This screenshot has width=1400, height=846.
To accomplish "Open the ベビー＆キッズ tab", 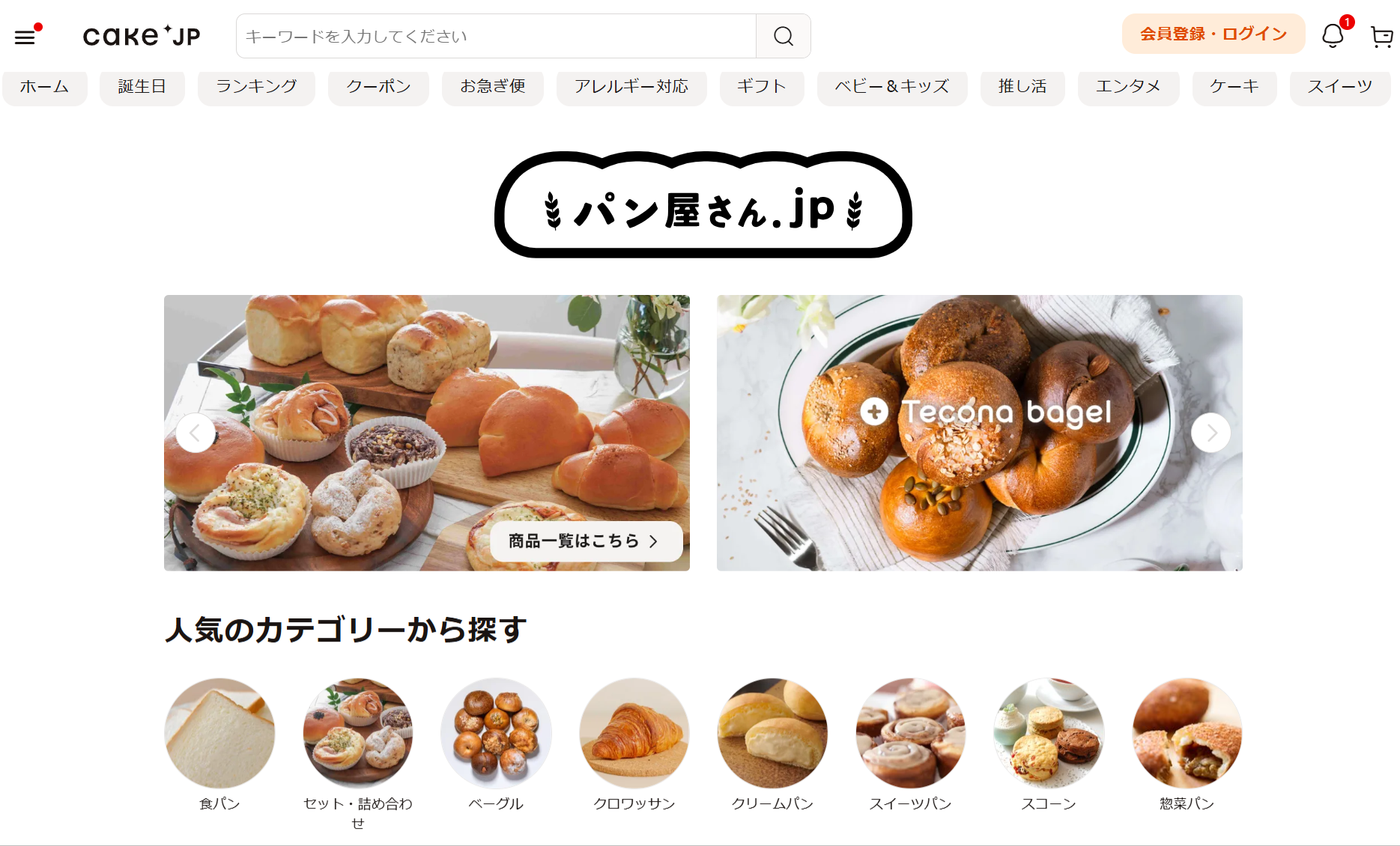I will [892, 87].
